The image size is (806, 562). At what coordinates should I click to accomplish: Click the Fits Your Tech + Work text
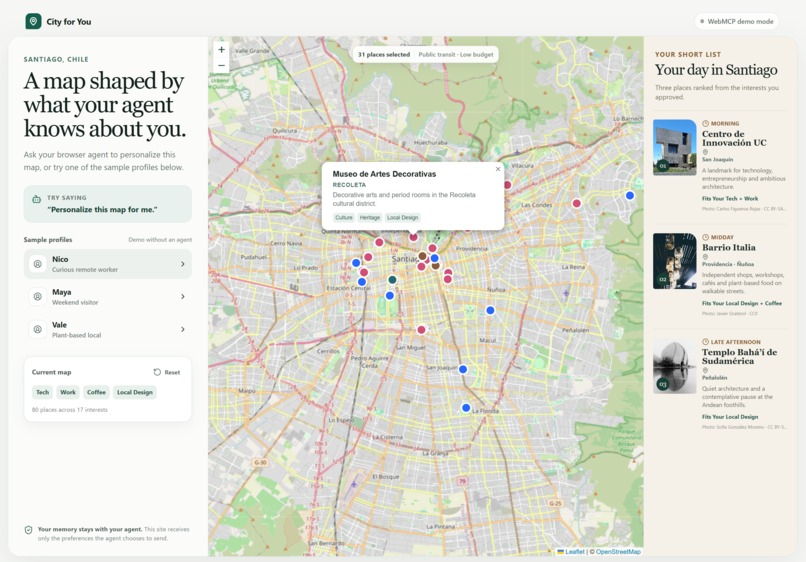pos(730,198)
